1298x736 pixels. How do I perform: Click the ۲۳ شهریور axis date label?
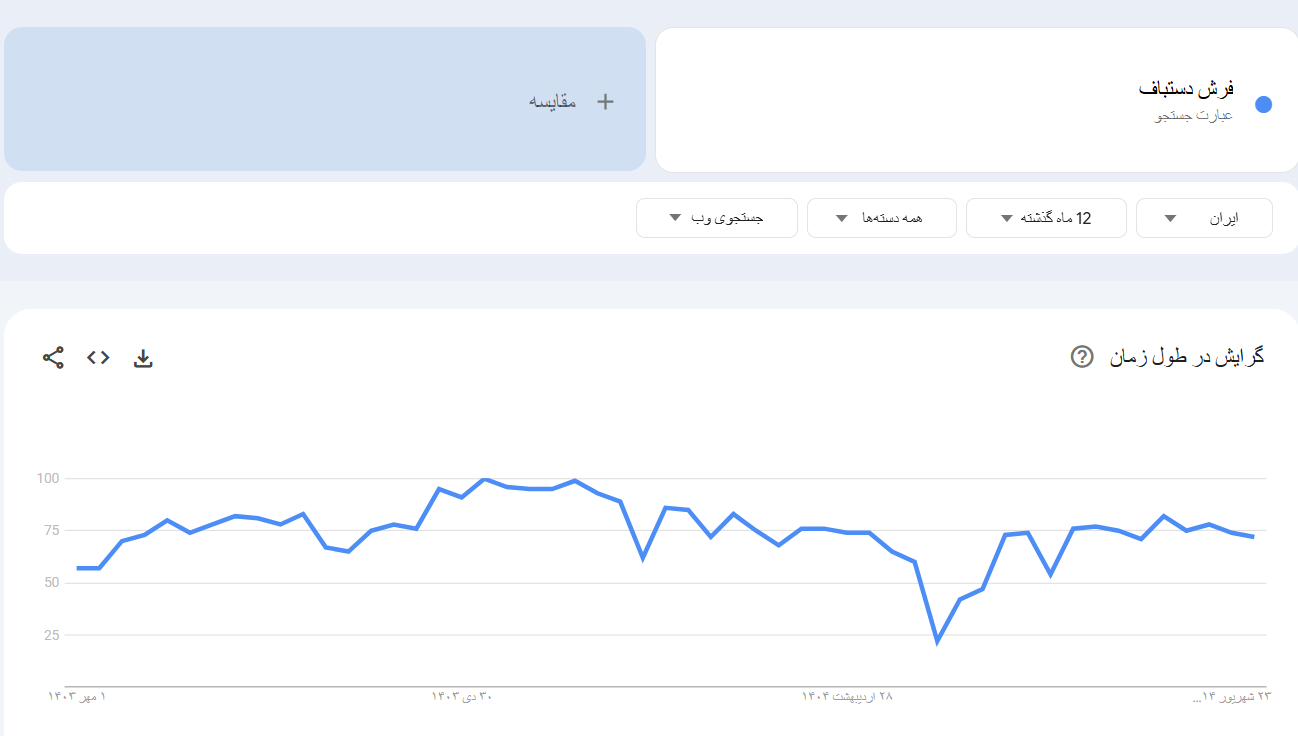[x=1231, y=696]
